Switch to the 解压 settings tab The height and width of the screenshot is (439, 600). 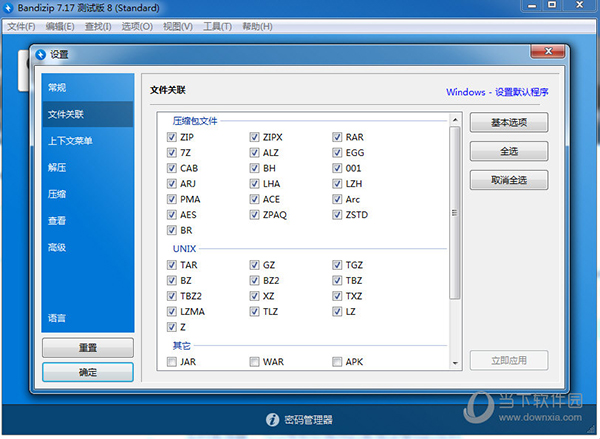88,167
